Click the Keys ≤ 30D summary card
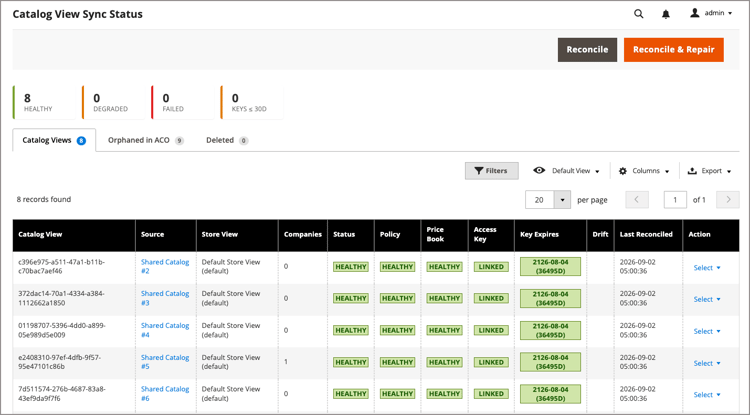 tap(252, 102)
